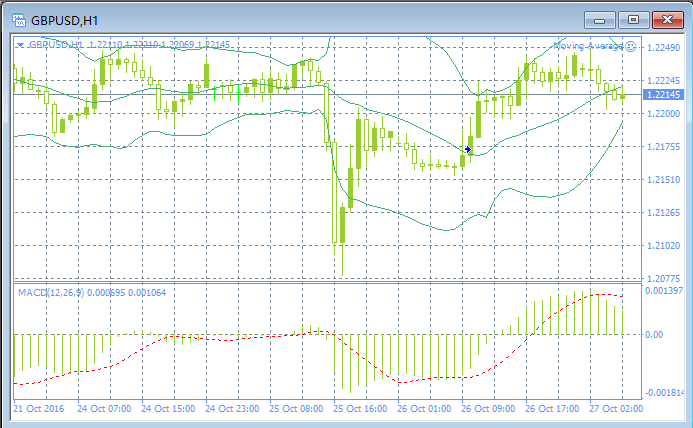Maximize the GBPUSD,H1 chart window
This screenshot has width=693, height=428.
point(633,20)
